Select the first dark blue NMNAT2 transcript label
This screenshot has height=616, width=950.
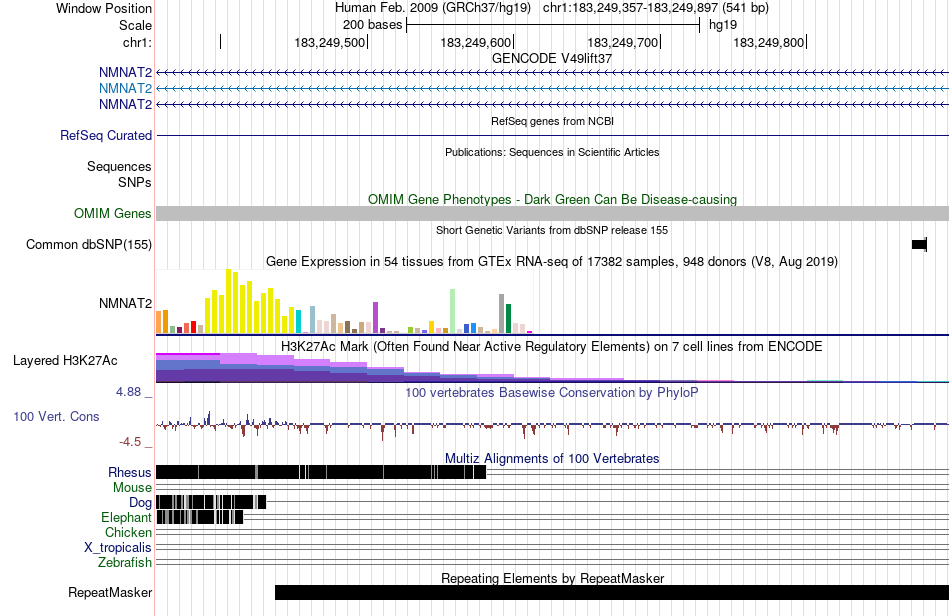(125, 73)
